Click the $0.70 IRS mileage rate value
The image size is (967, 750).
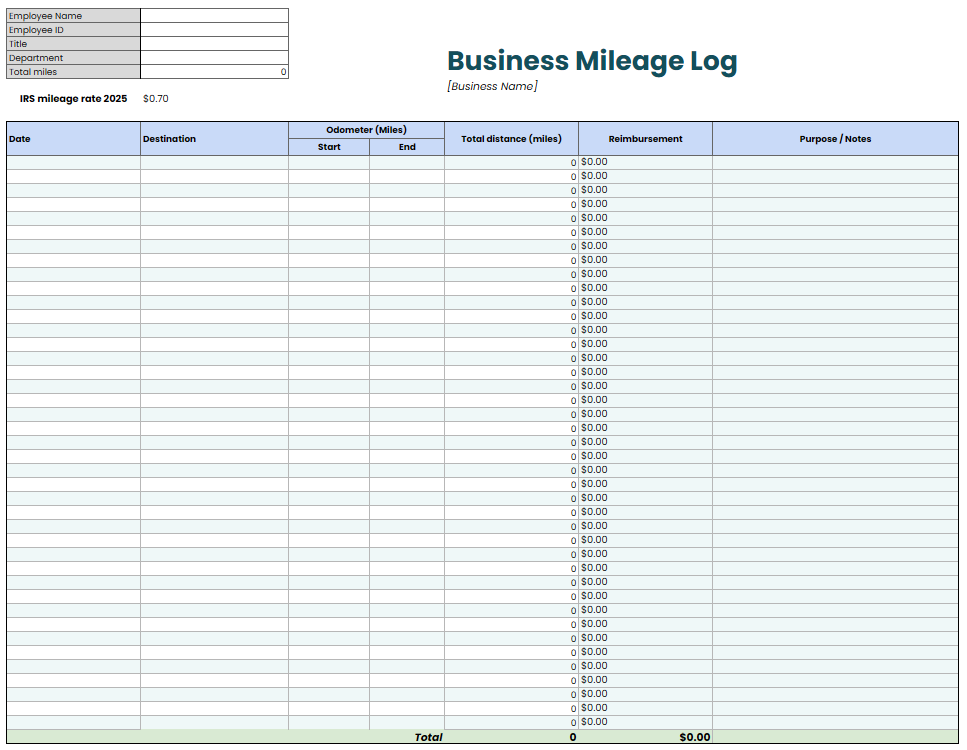click(155, 98)
